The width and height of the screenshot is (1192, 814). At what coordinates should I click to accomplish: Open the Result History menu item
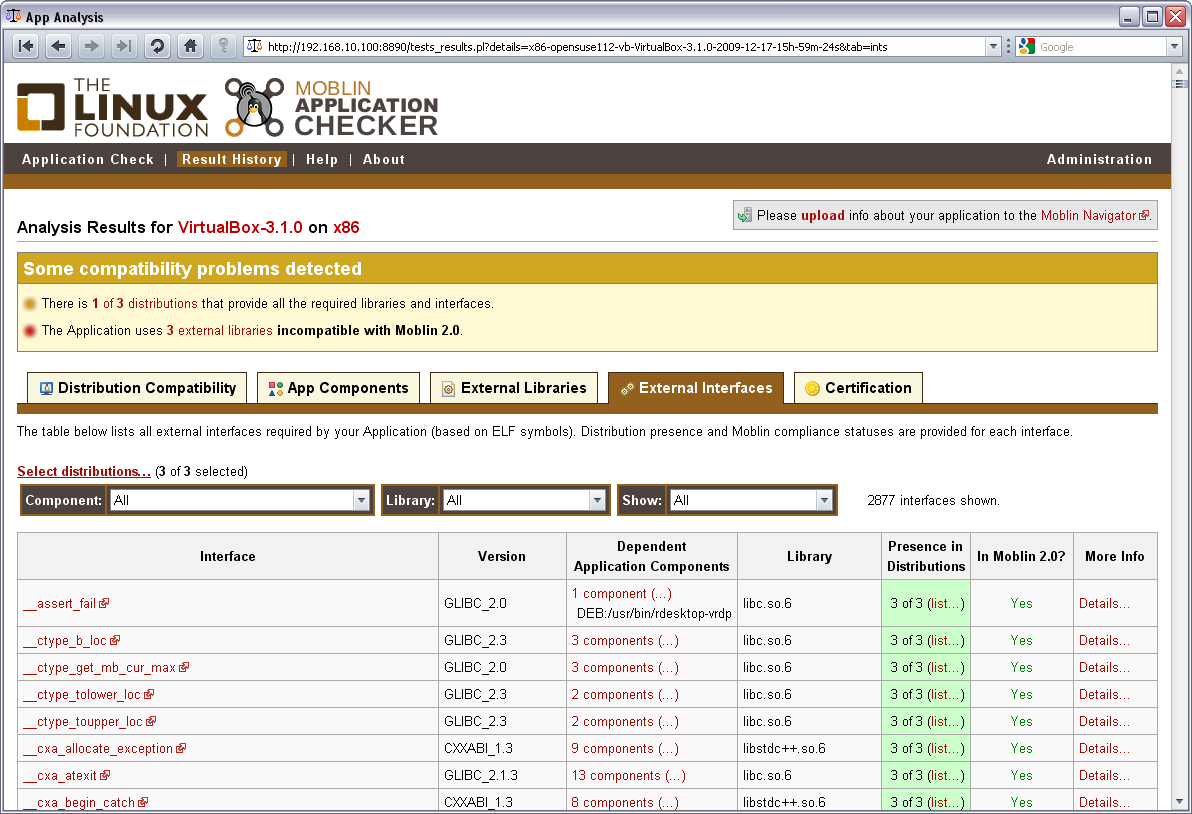tap(231, 160)
